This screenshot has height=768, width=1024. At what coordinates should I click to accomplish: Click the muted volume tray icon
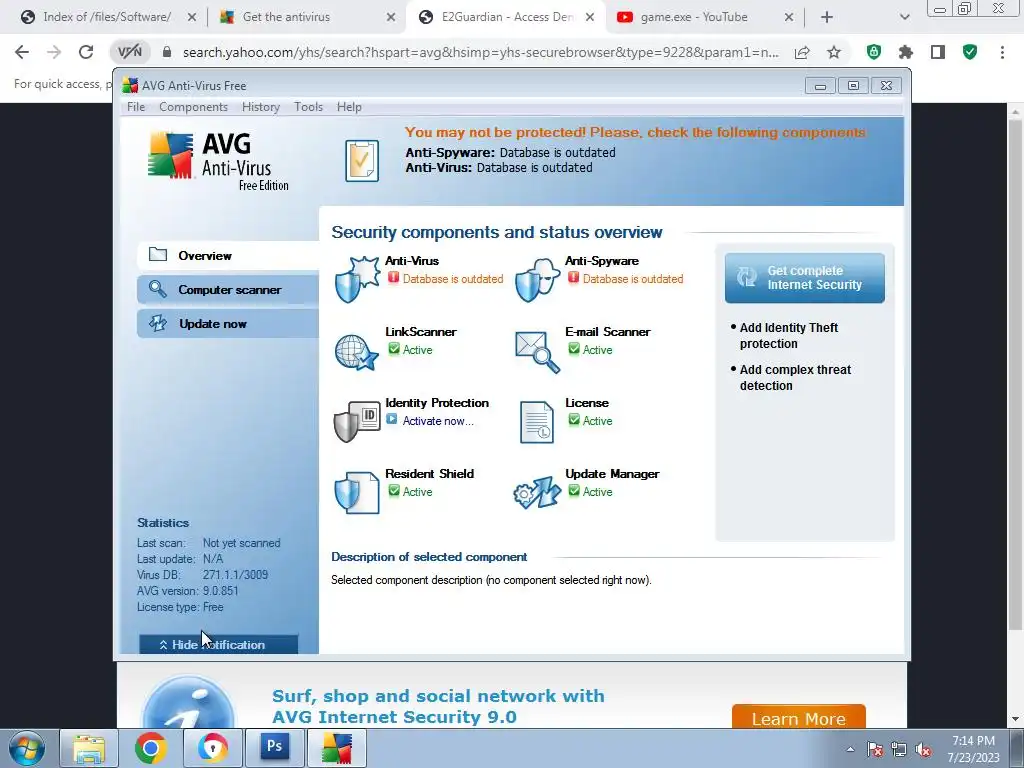pos(923,749)
